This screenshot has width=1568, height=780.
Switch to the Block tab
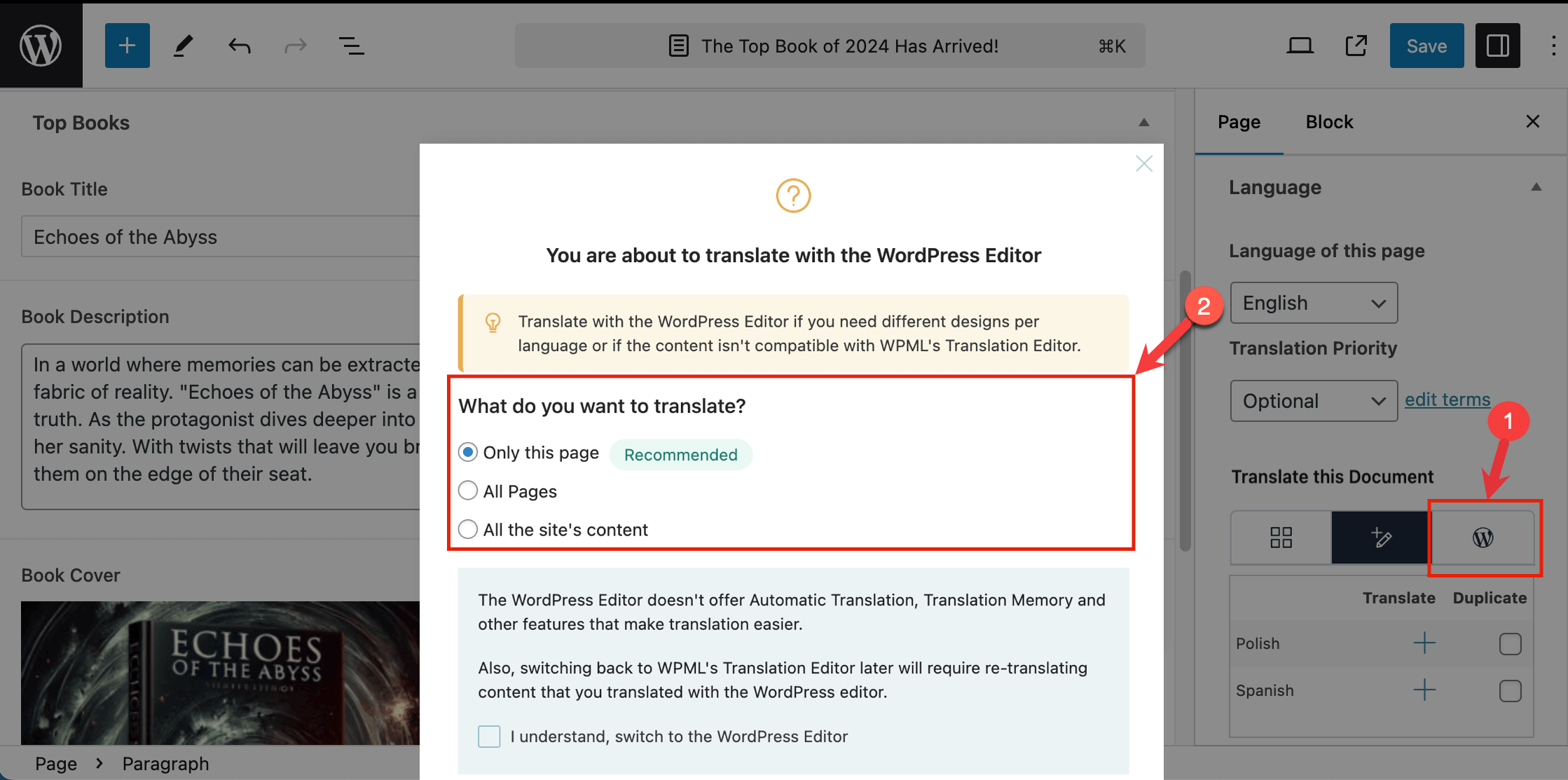(x=1329, y=122)
